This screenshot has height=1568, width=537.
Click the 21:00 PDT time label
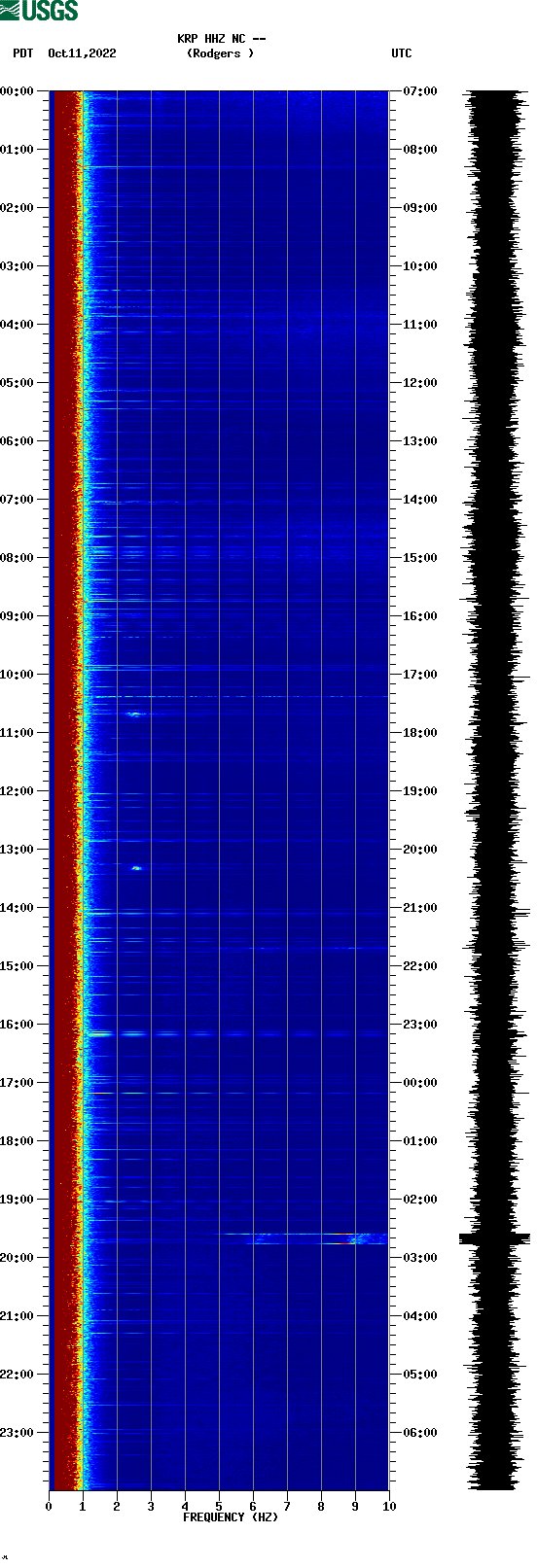18,1316
